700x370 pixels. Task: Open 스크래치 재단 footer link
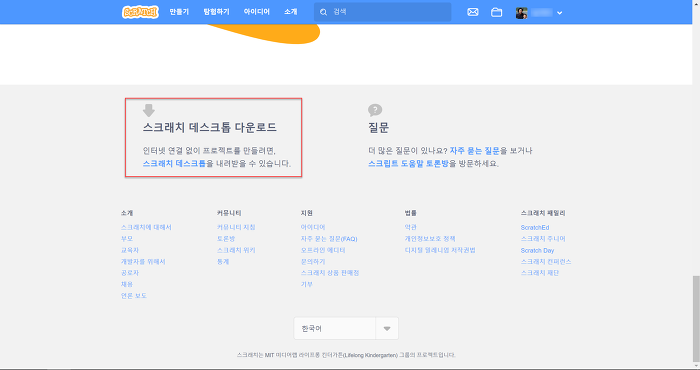(540, 273)
